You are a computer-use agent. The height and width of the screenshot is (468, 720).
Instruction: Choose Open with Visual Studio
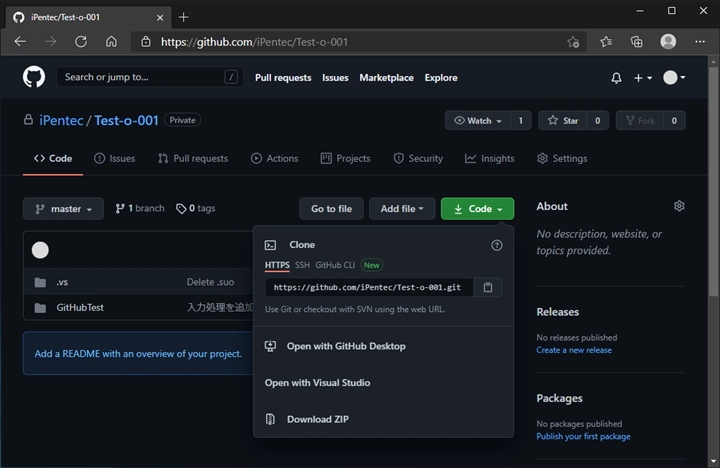coord(317,383)
